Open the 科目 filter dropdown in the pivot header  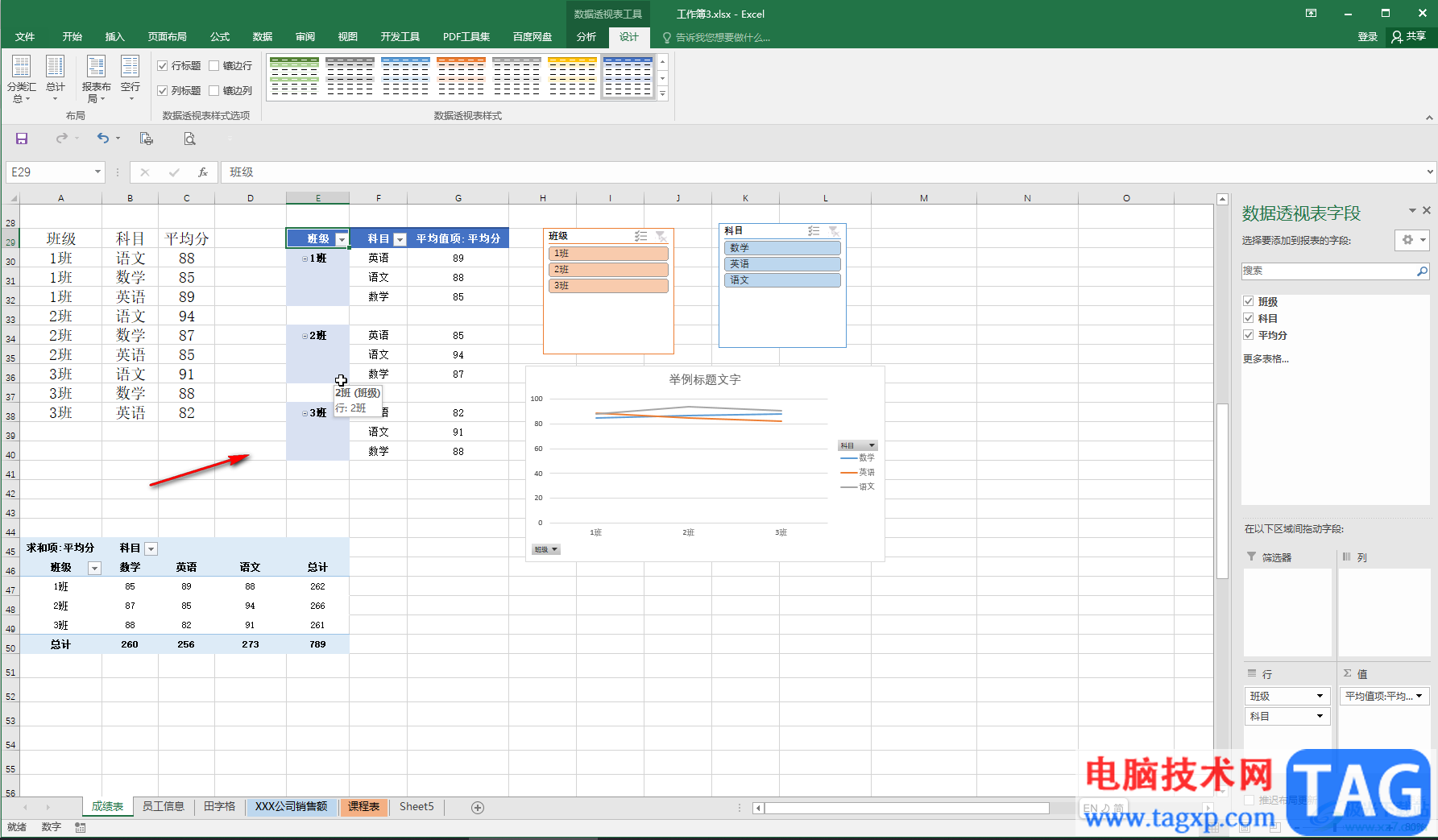point(400,239)
